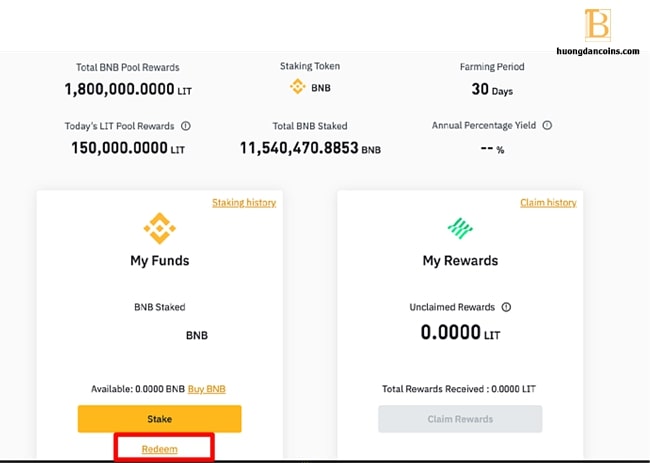Image resolution: width=650 pixels, height=463 pixels.
Task: Click the Available: 0.0000 BNB text
Action: (x=138, y=389)
